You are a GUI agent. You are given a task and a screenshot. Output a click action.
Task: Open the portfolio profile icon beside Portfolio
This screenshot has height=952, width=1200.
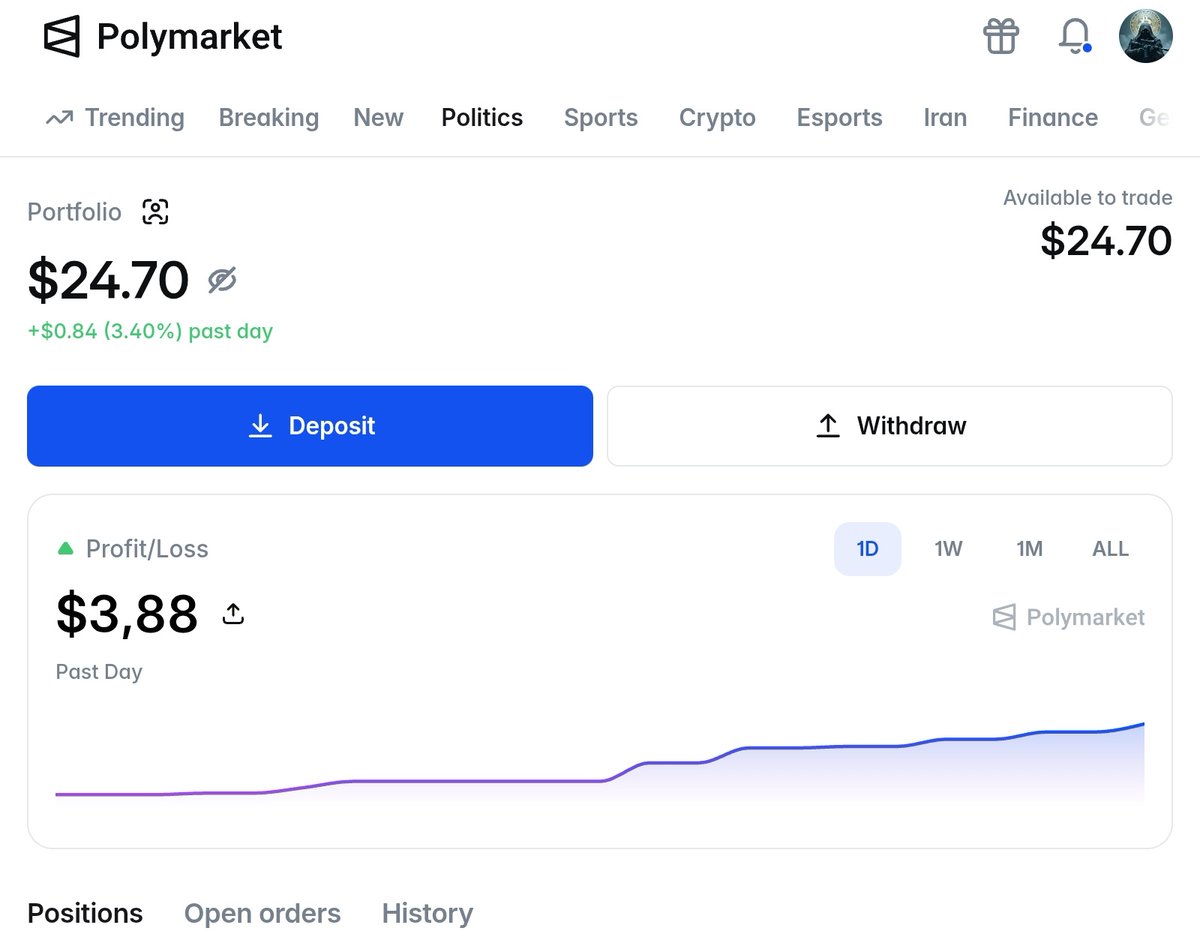tap(155, 212)
